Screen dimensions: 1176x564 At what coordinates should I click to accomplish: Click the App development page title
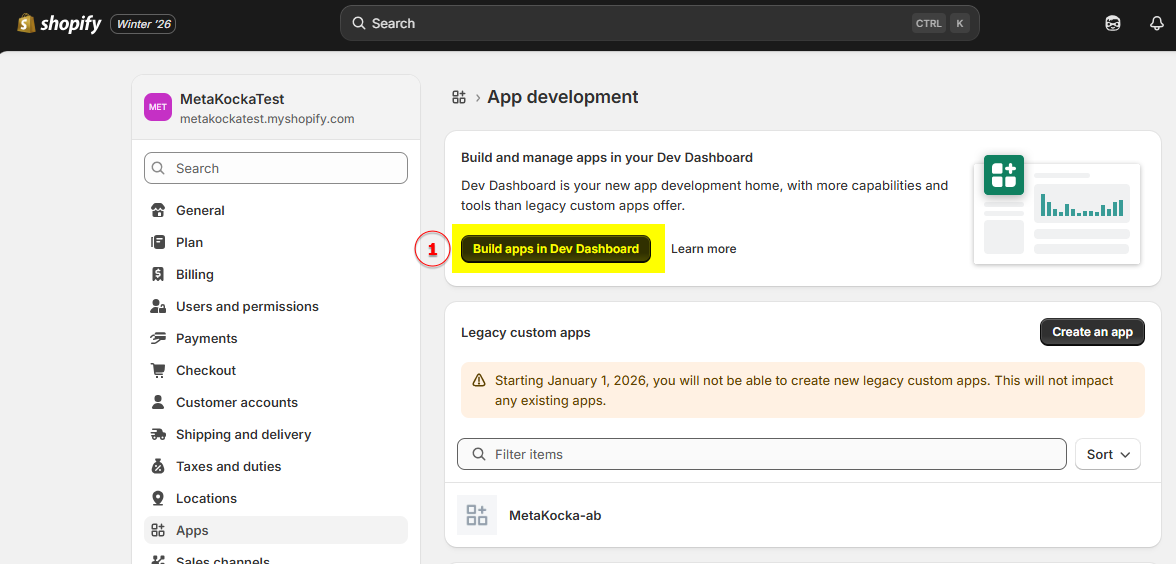[562, 97]
